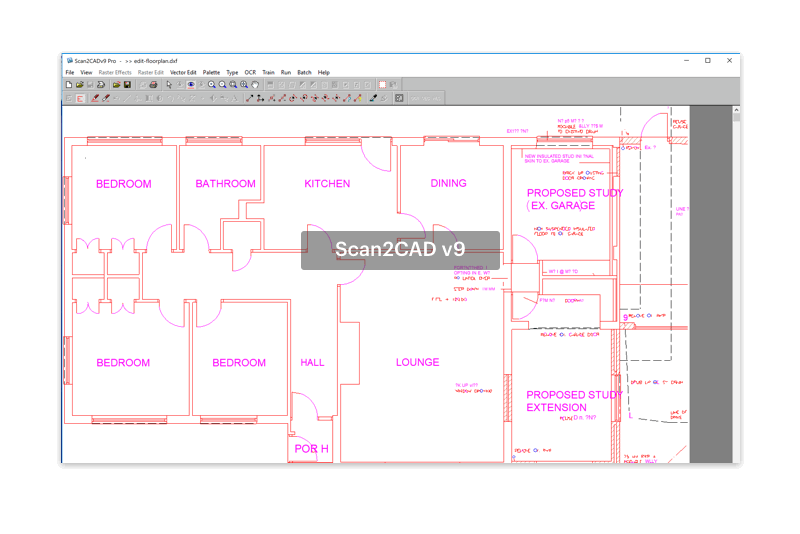Select the arrow pointer tool

point(169,85)
